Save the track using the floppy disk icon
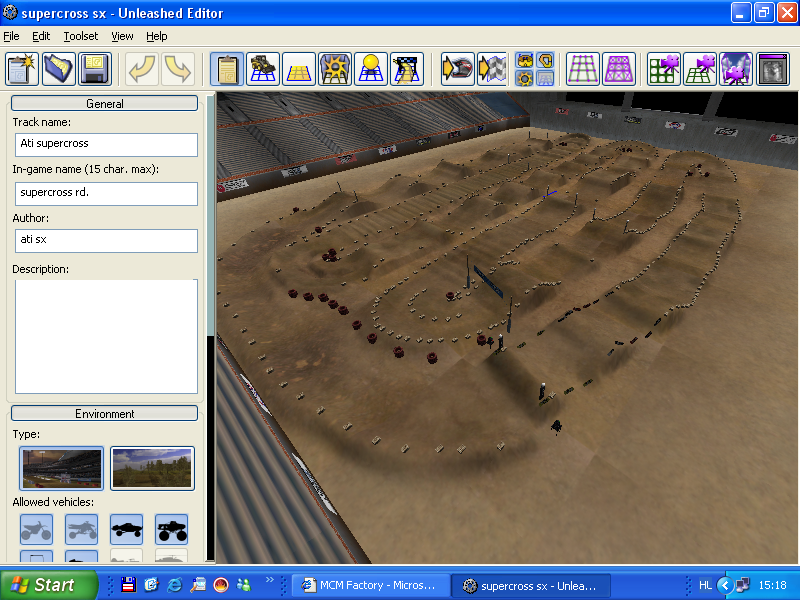Screen dimensions: 800x600 pyautogui.click(x=95, y=69)
